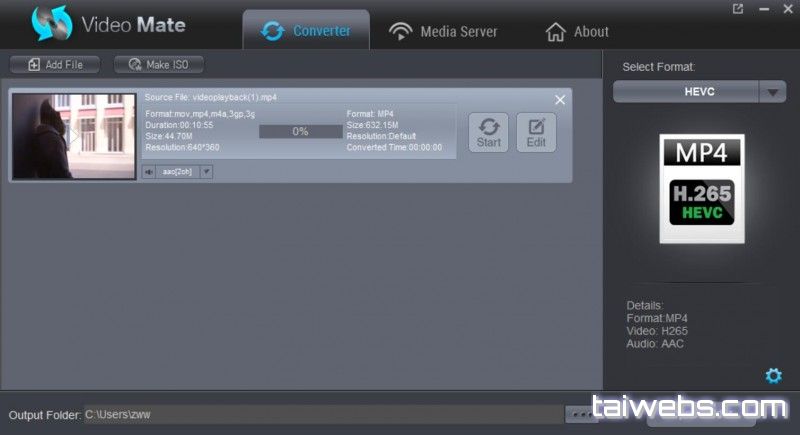Click the 0% conversion progress bar
Screen dimensions: 800x435
(300, 131)
